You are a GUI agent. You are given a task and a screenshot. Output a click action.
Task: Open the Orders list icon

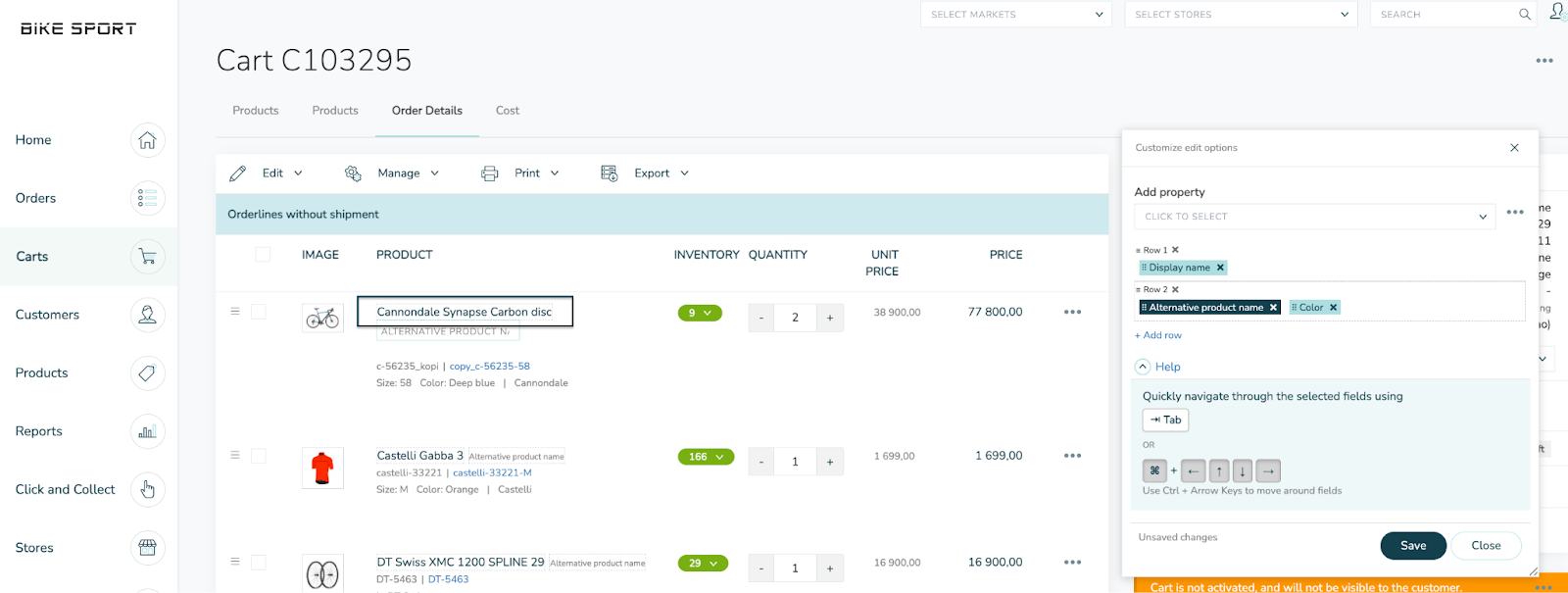pos(147,198)
